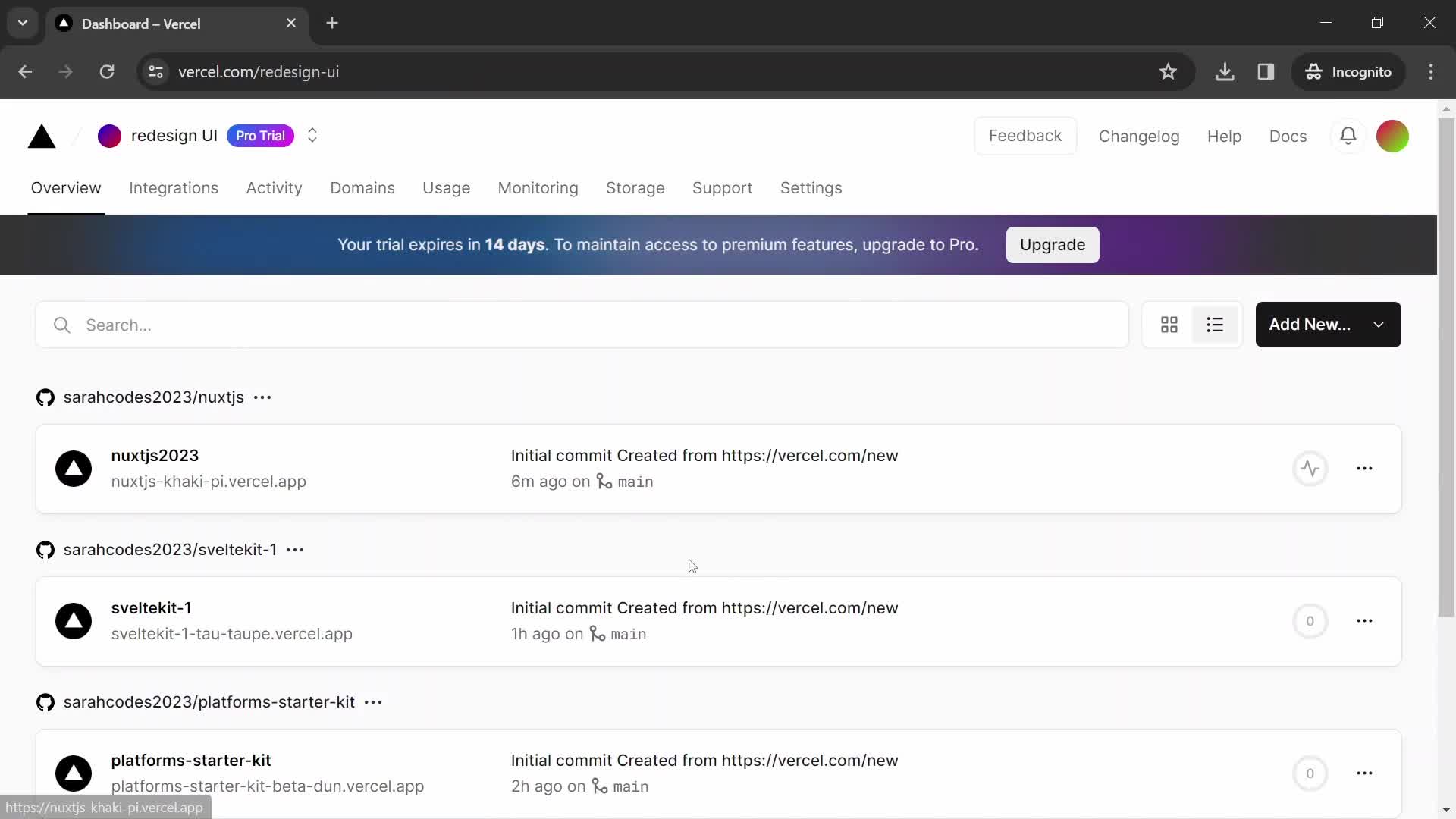
Task: Switch to the Usage tab
Action: coord(446,188)
